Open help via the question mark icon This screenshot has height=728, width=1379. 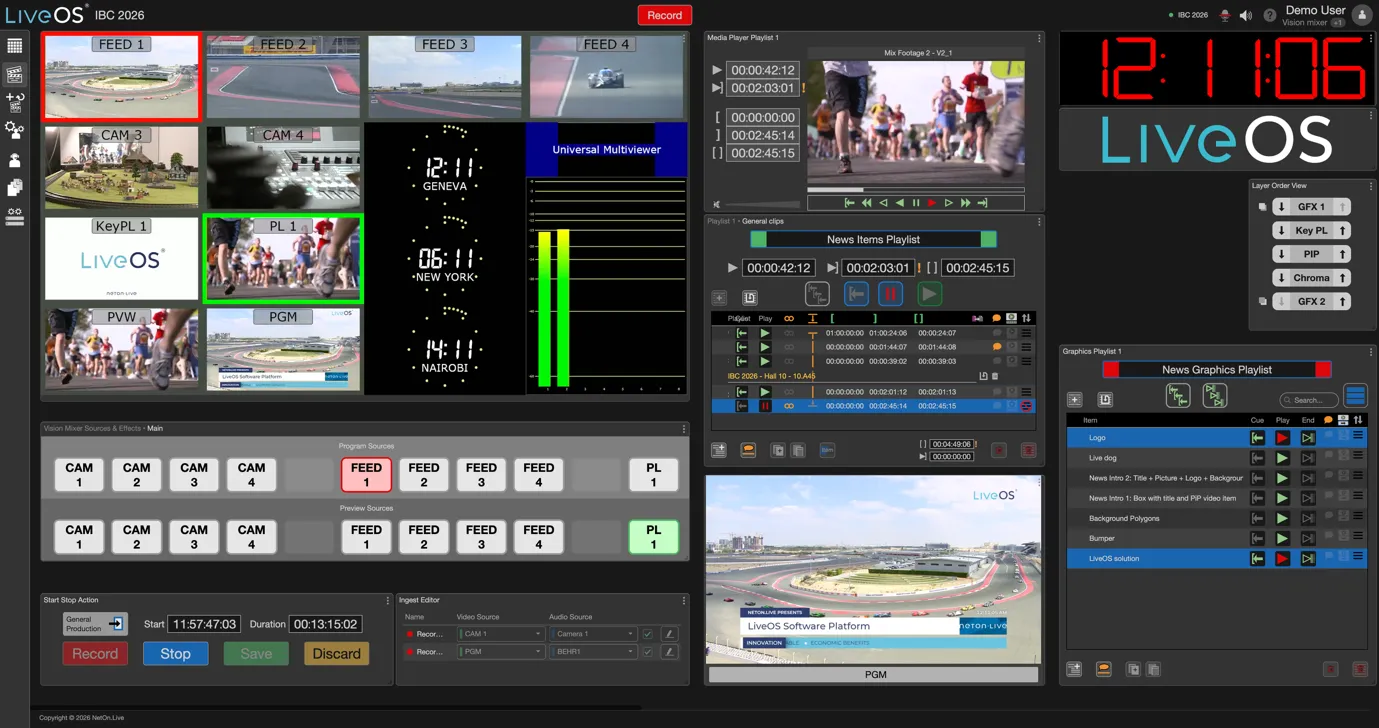click(x=1269, y=16)
